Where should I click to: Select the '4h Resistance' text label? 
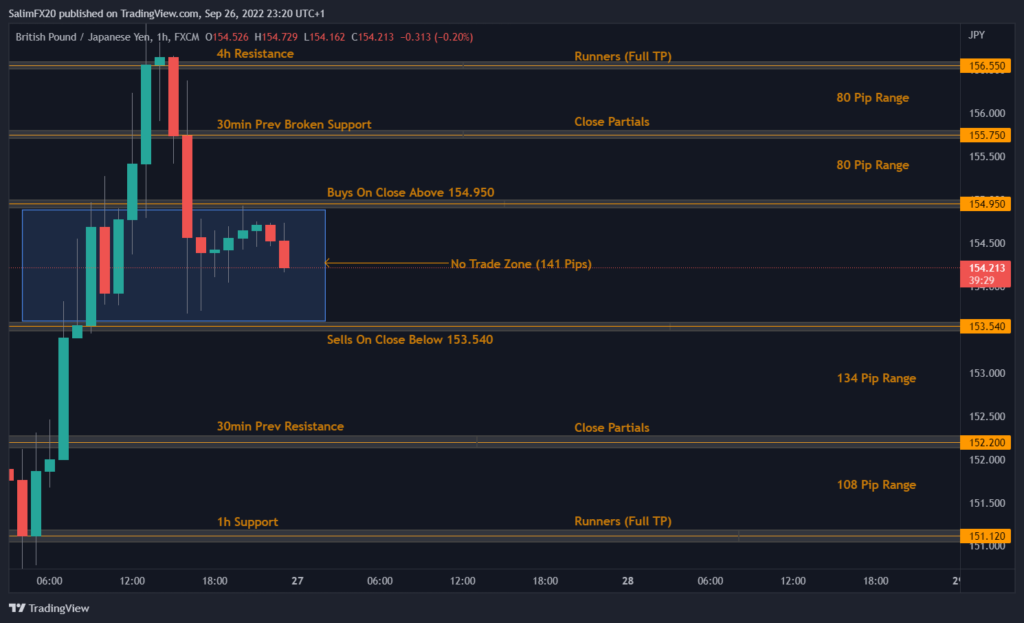pyautogui.click(x=255, y=53)
